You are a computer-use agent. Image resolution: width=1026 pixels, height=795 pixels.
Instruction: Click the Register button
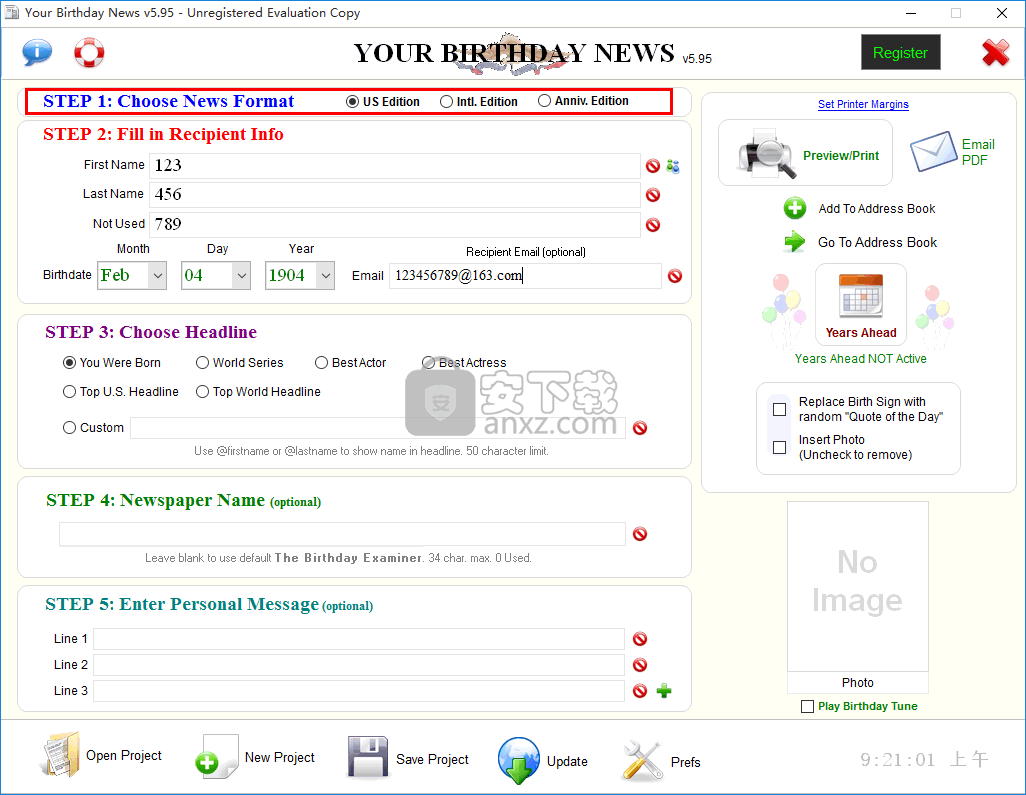[x=900, y=52]
